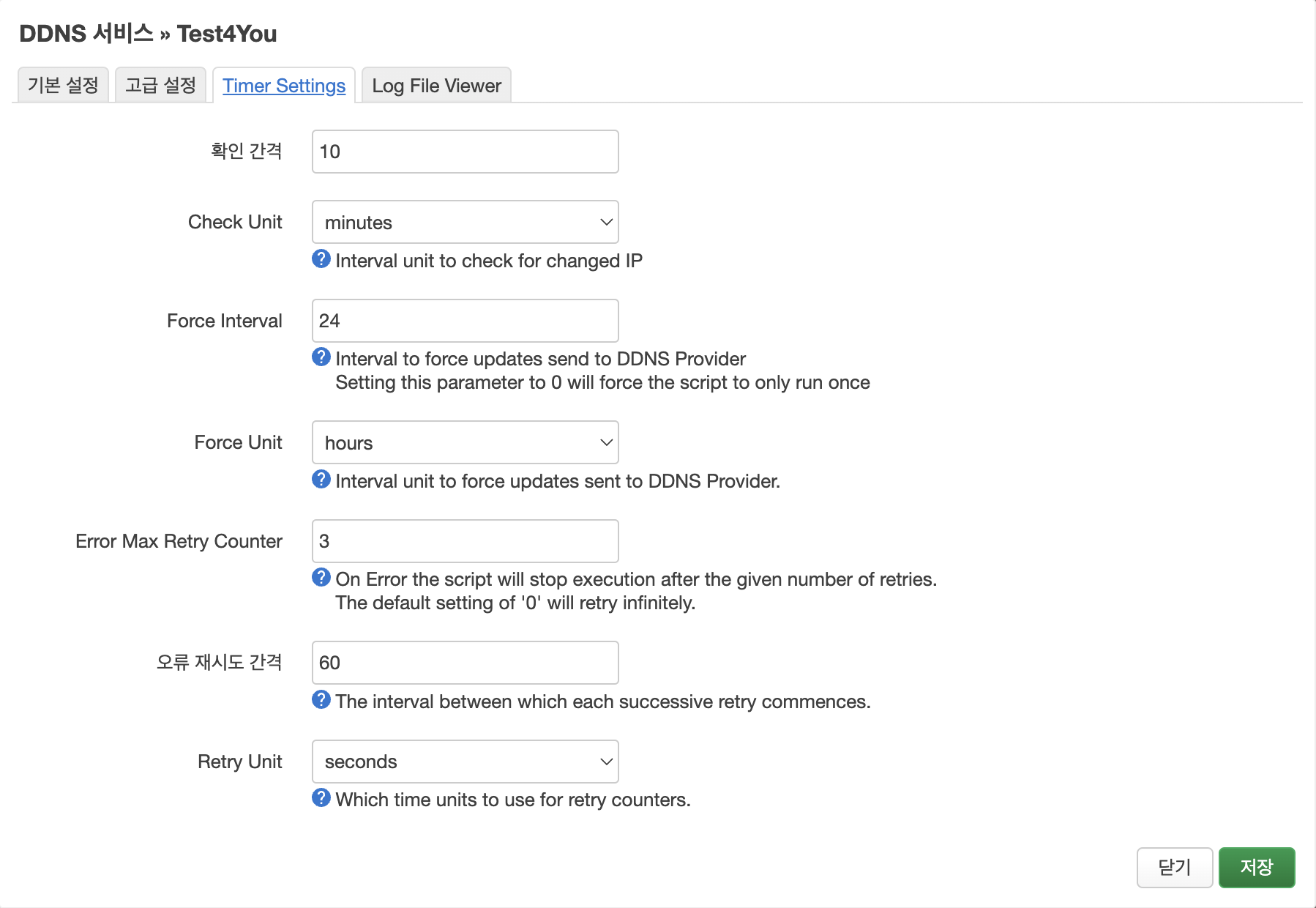This screenshot has height=908, width=1316.
Task: Open the Log File Viewer tab
Action: coord(436,86)
